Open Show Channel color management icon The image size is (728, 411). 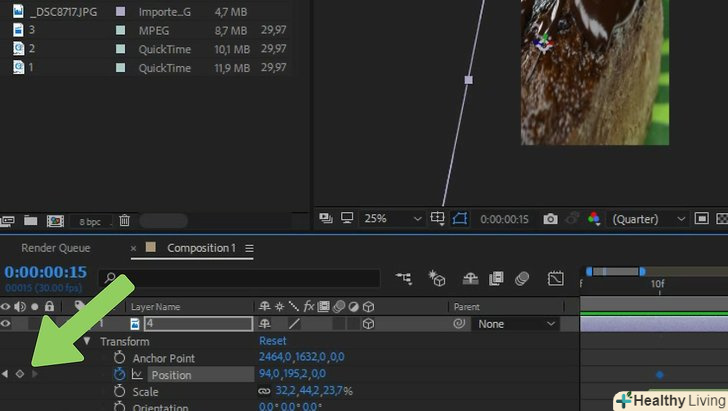tap(595, 218)
